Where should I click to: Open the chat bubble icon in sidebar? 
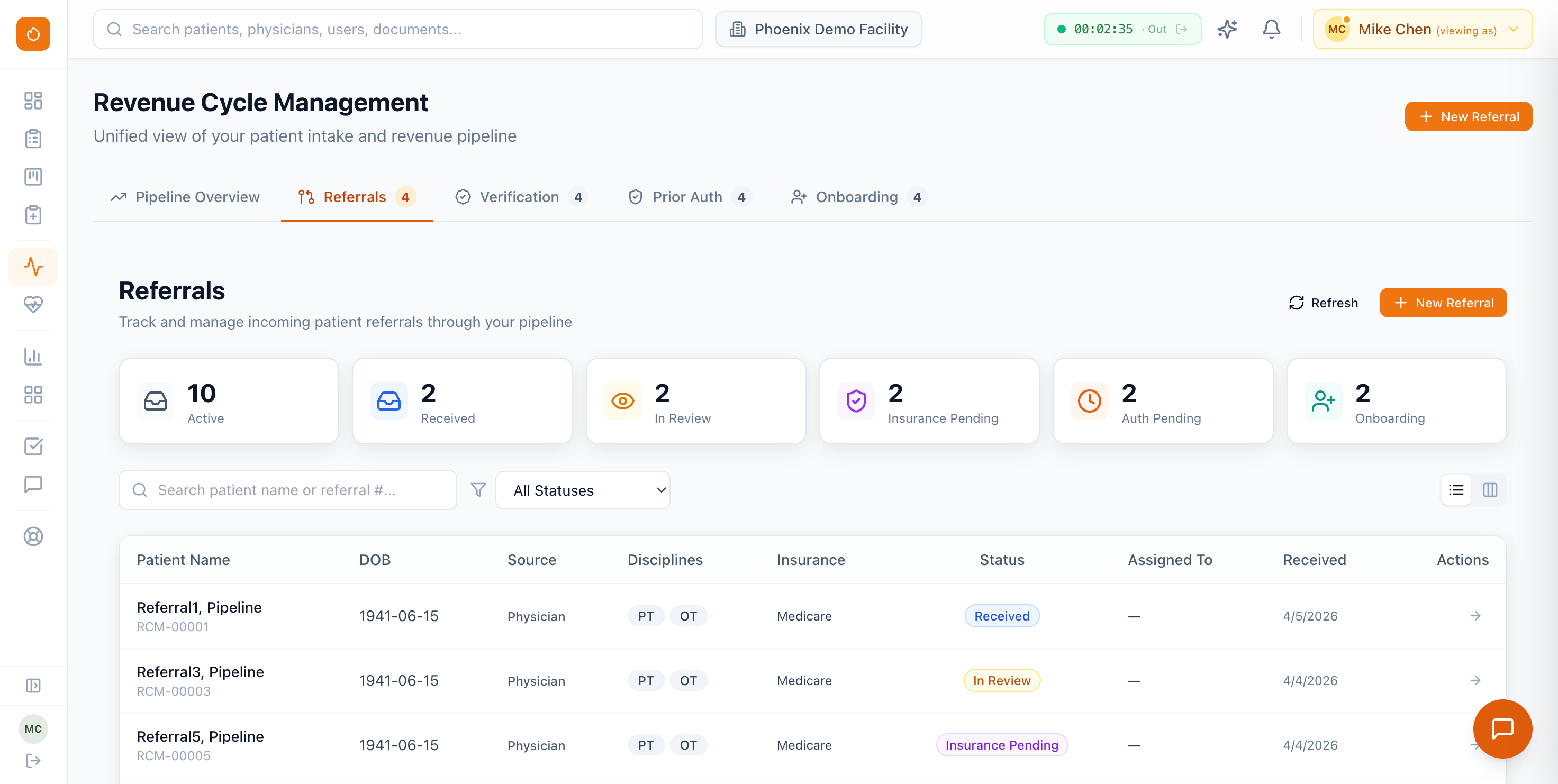tap(33, 484)
